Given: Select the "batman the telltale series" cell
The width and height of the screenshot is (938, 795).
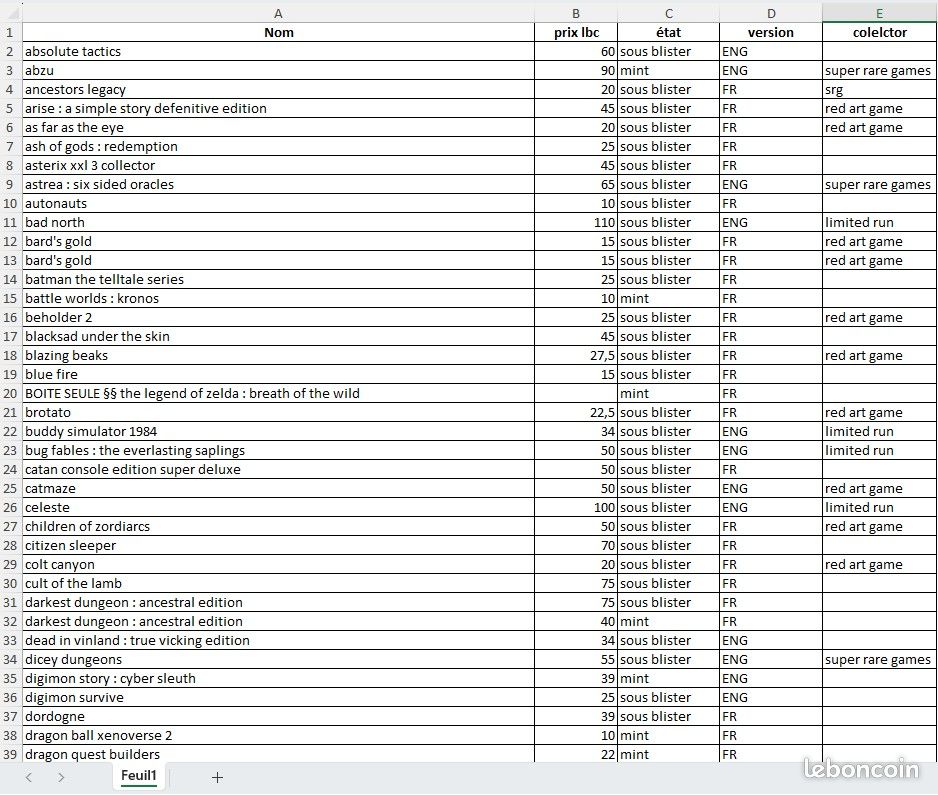Looking at the screenshot, I should (278, 279).
